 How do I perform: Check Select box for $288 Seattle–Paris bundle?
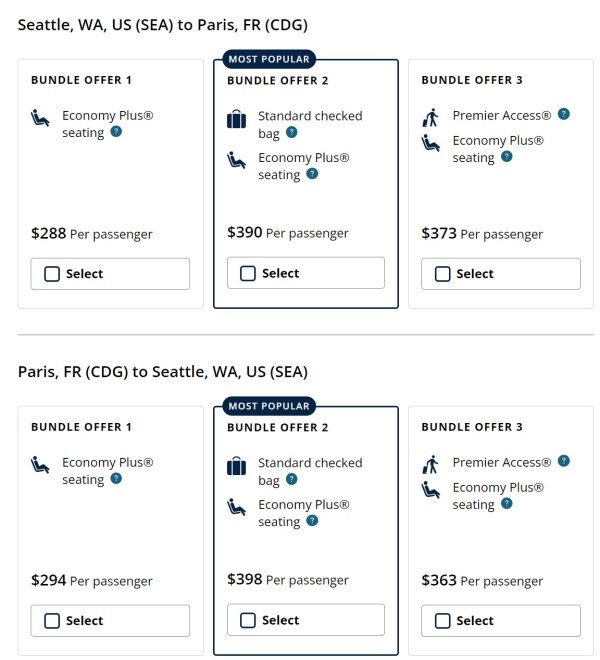tap(52, 273)
